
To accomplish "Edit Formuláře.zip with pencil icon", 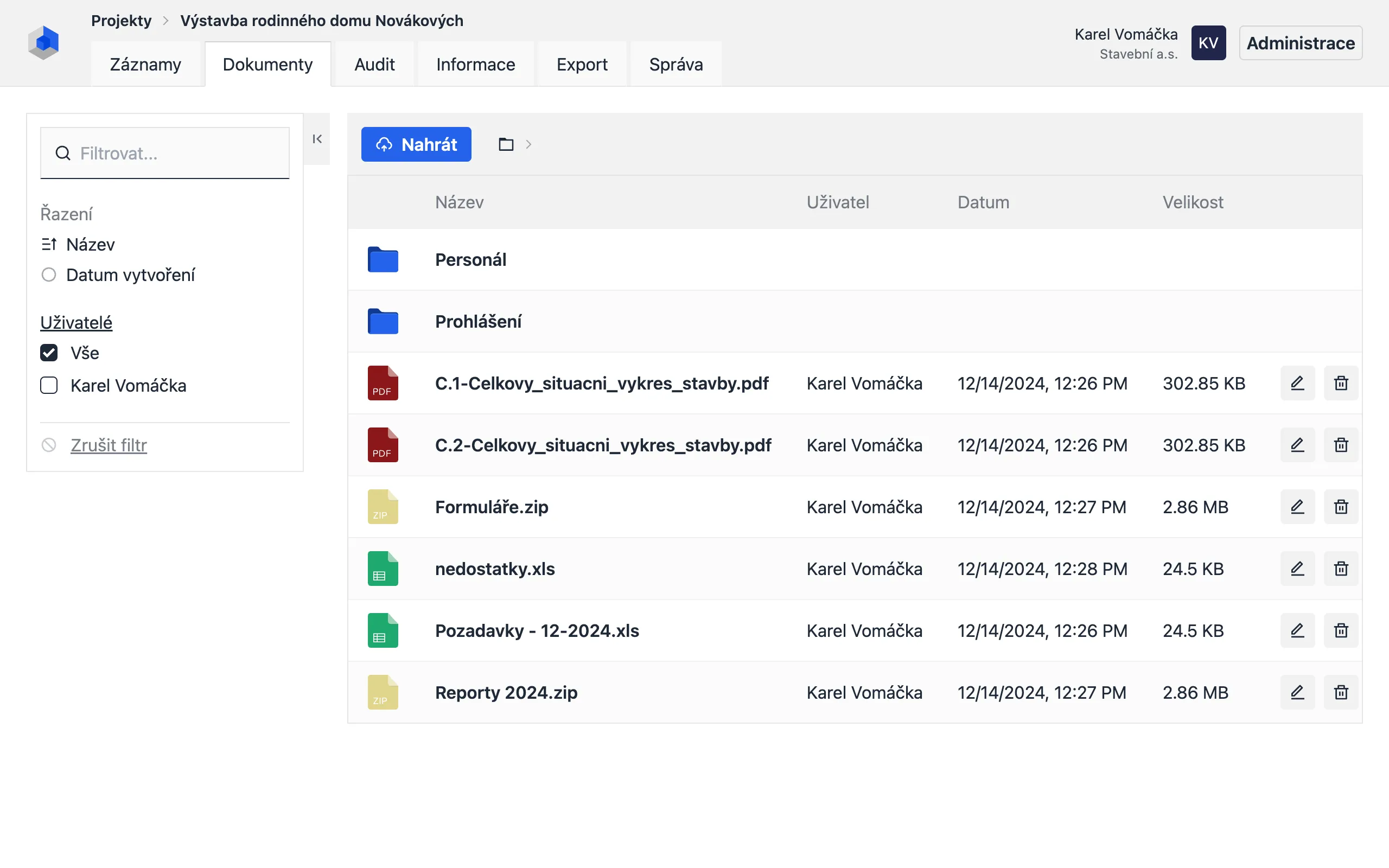I will tap(1297, 507).
